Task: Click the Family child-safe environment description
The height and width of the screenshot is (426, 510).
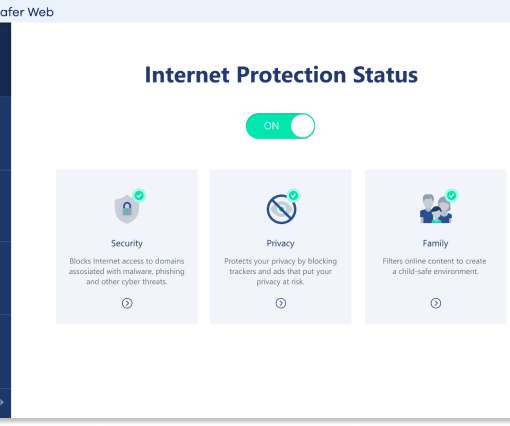Action: [x=434, y=266]
